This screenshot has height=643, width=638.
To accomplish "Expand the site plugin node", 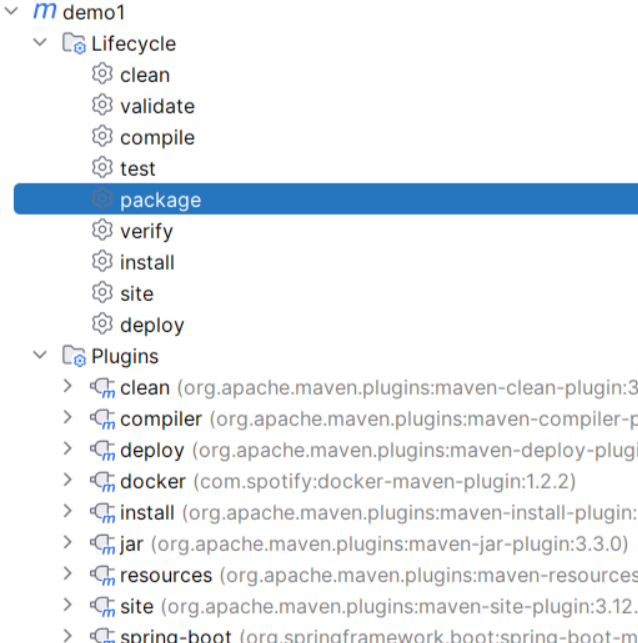I will pyautogui.click(x=67, y=605).
